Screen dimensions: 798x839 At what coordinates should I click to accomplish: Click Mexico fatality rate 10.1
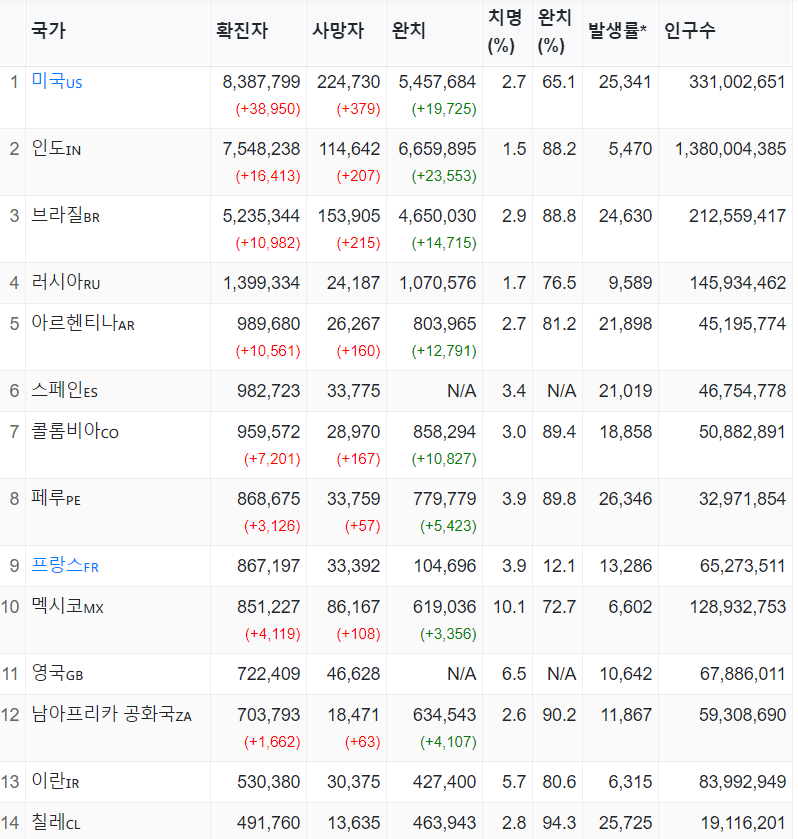pyautogui.click(x=509, y=607)
